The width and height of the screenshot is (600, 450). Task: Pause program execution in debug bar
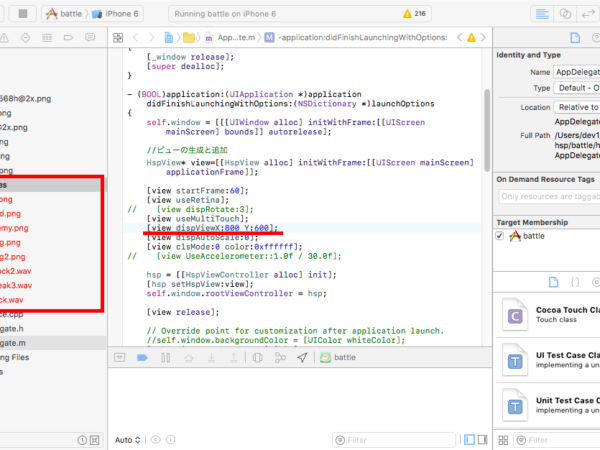(166, 357)
